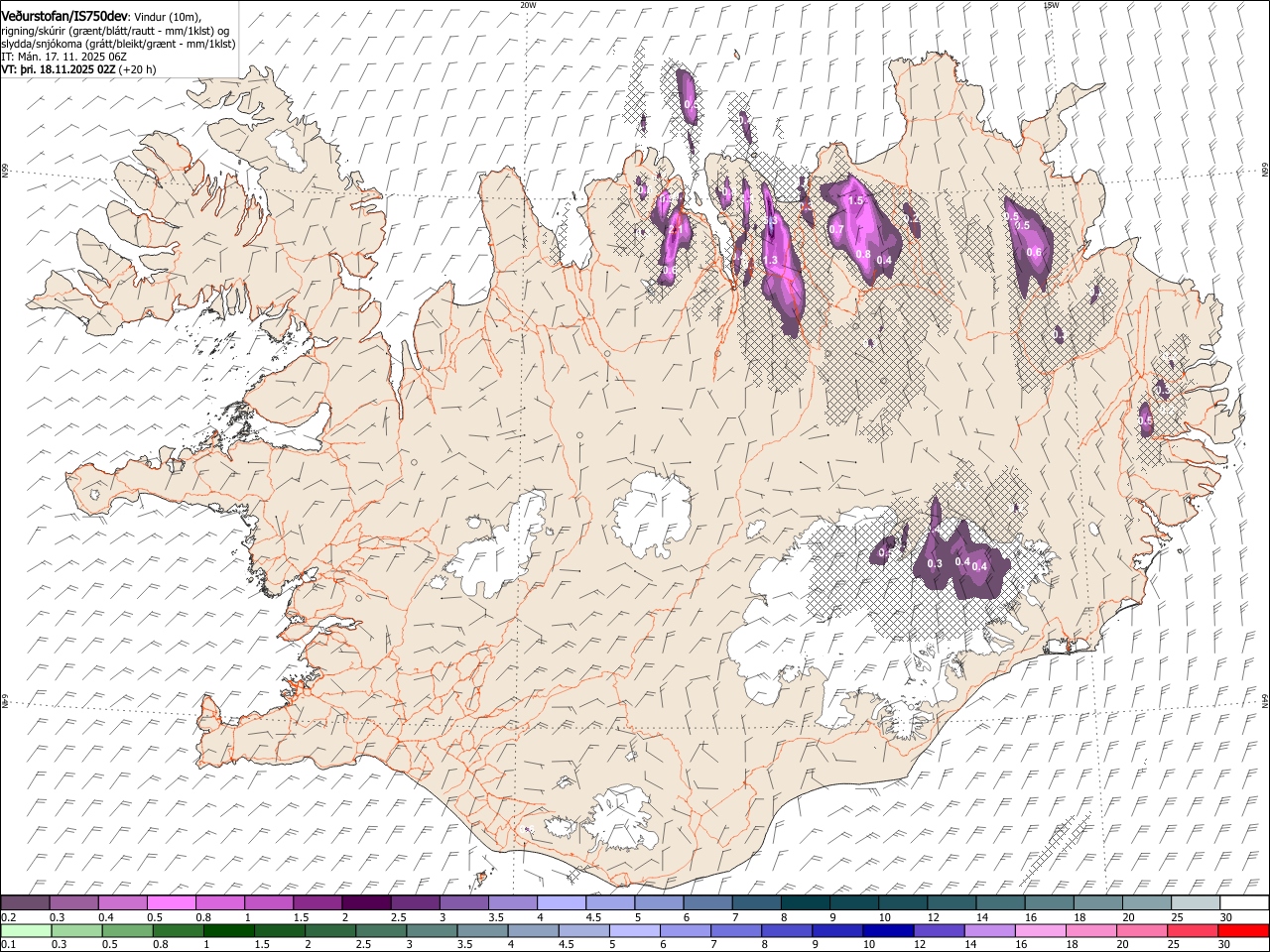Click the 20W longitude label
Image resolution: width=1270 pixels, height=952 pixels.
(x=528, y=5)
